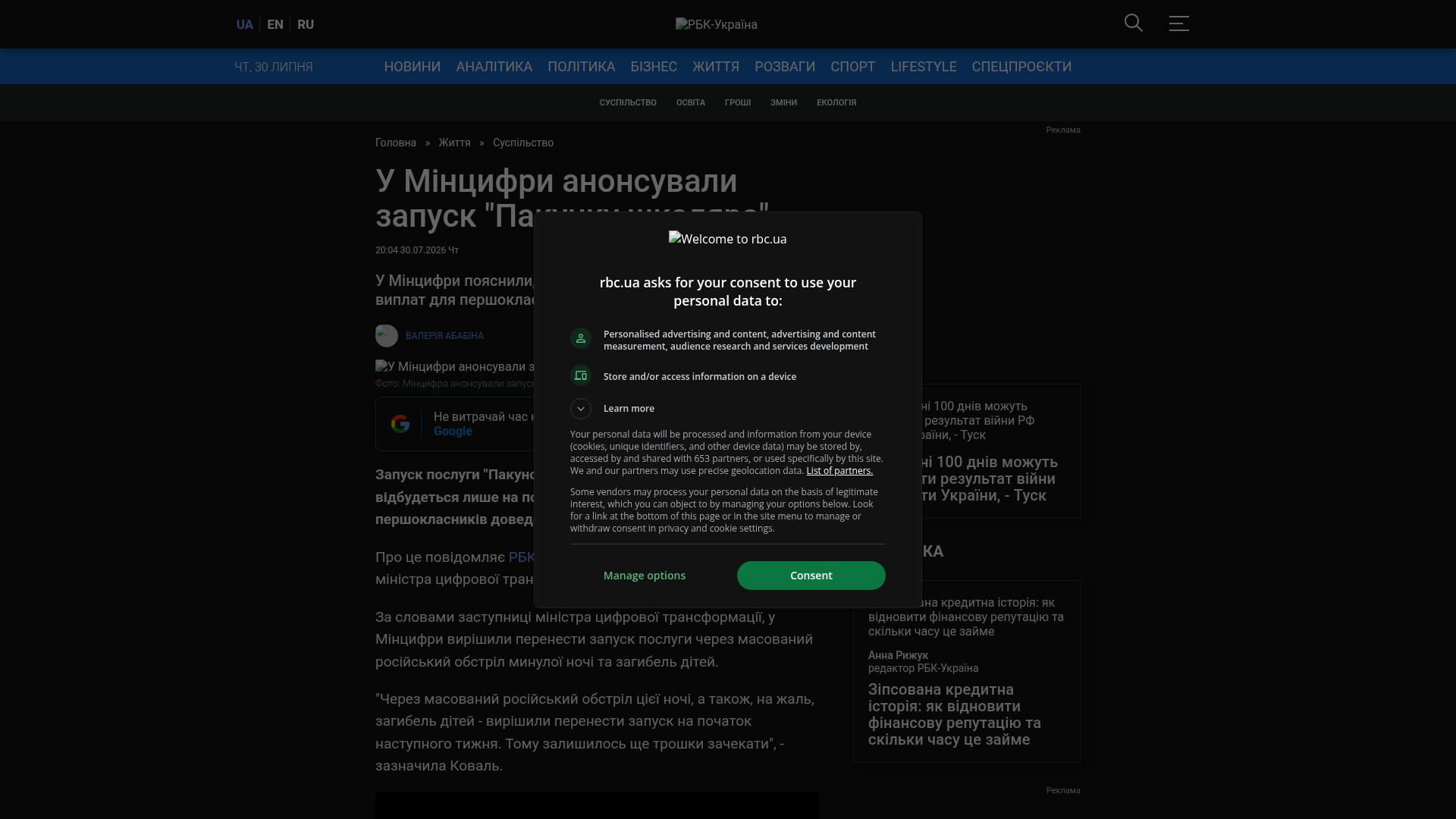The image size is (1456, 819).
Task: Click author name Анна Рижук
Action: (898, 655)
